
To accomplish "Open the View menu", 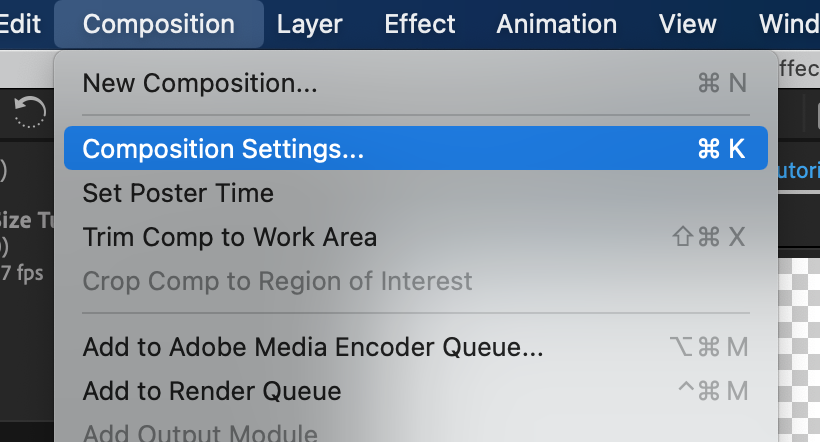I will pyautogui.click(x=688, y=24).
